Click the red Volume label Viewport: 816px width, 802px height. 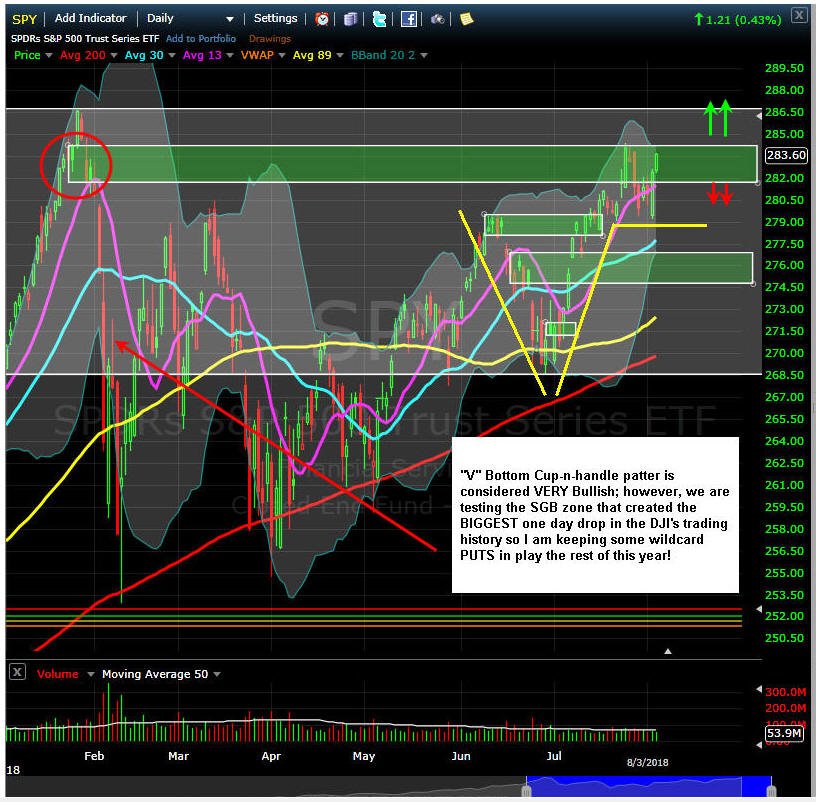[57, 674]
